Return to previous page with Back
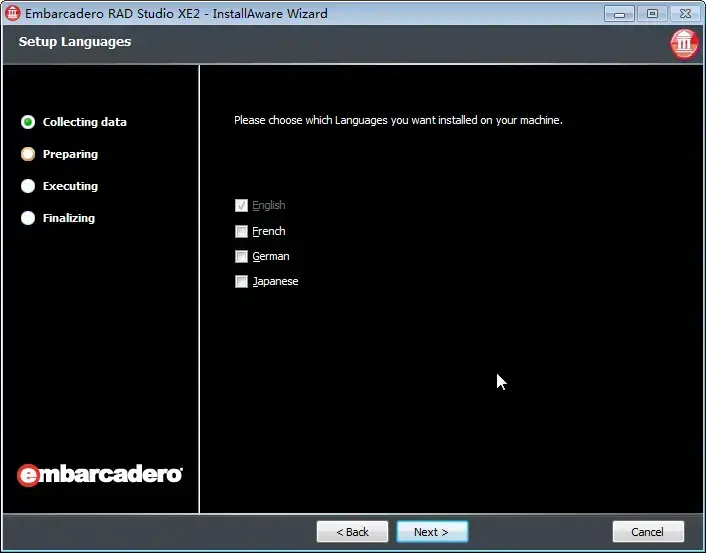Image resolution: width=706 pixels, height=553 pixels. [x=353, y=532]
